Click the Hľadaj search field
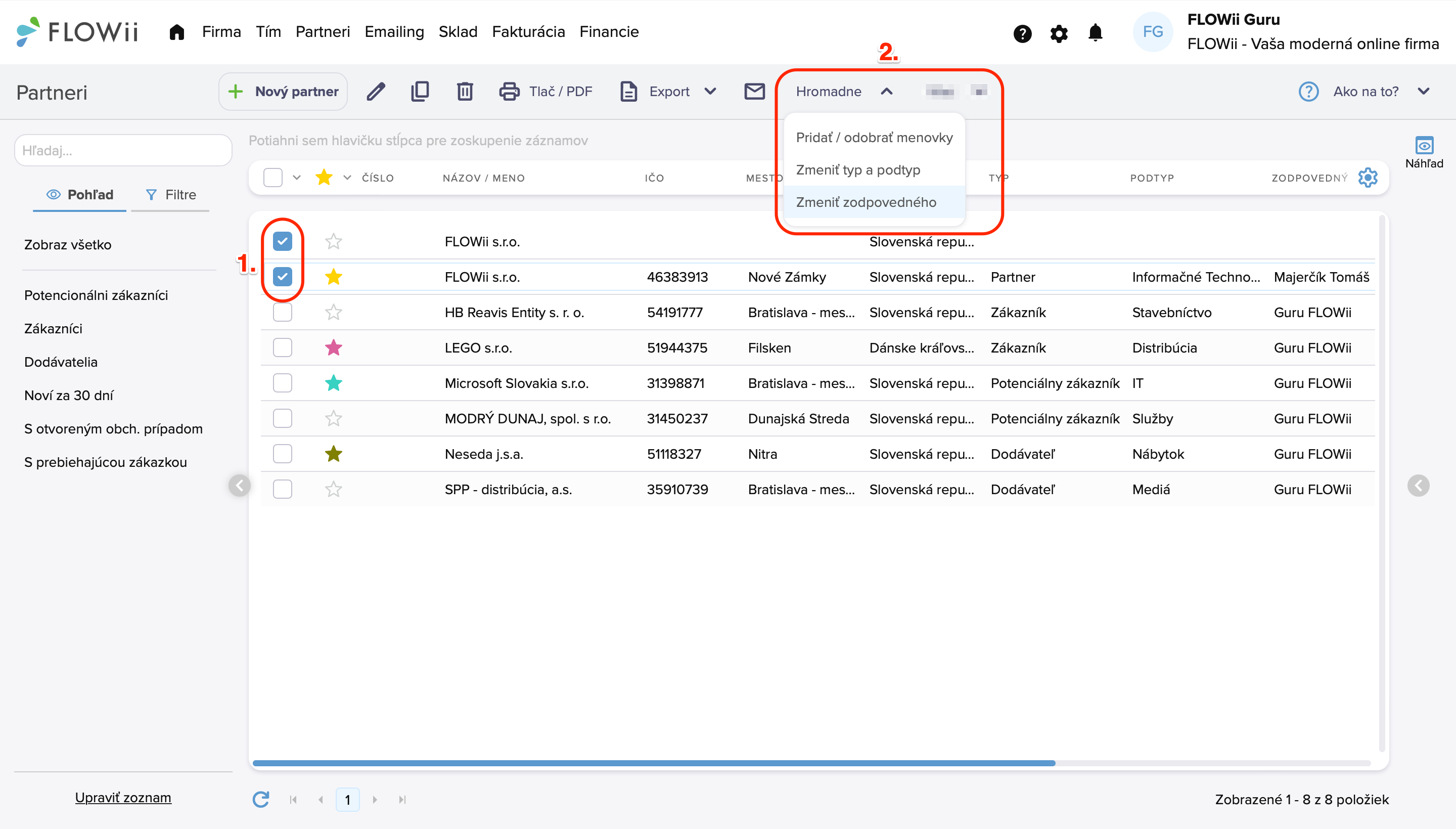The width and height of the screenshot is (1456, 829). click(123, 150)
